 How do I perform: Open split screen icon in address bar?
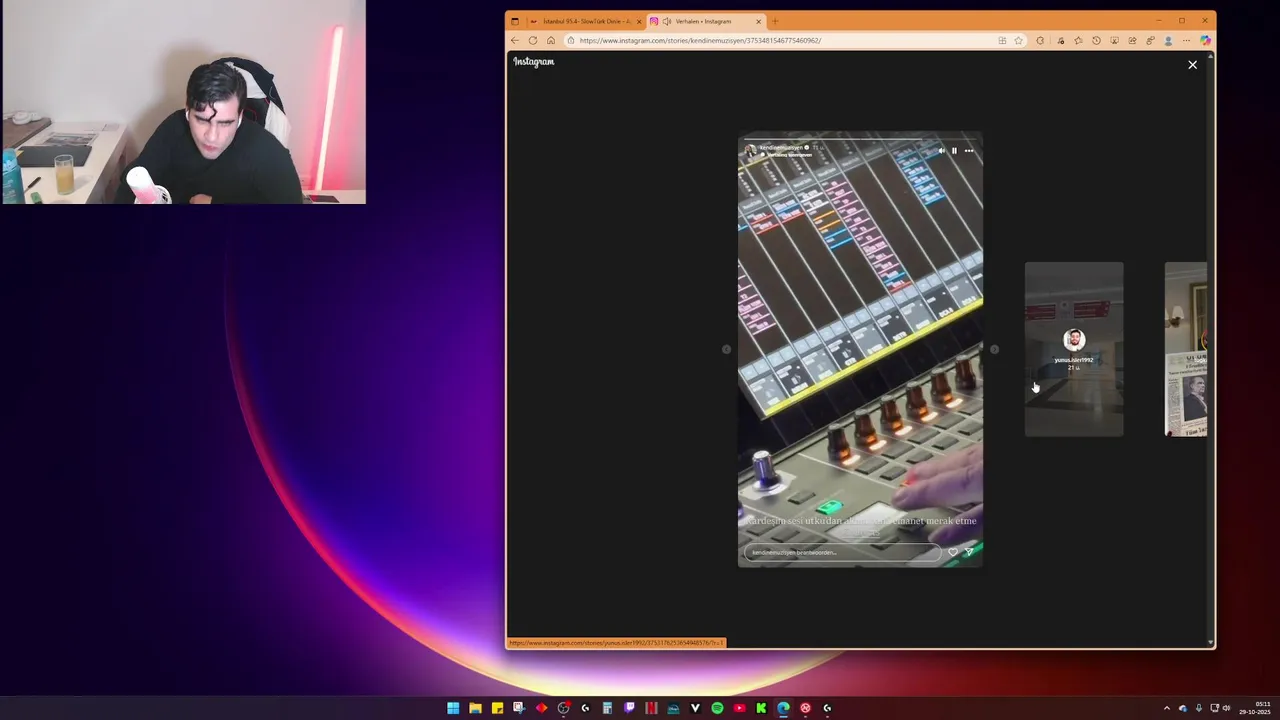click(1002, 41)
